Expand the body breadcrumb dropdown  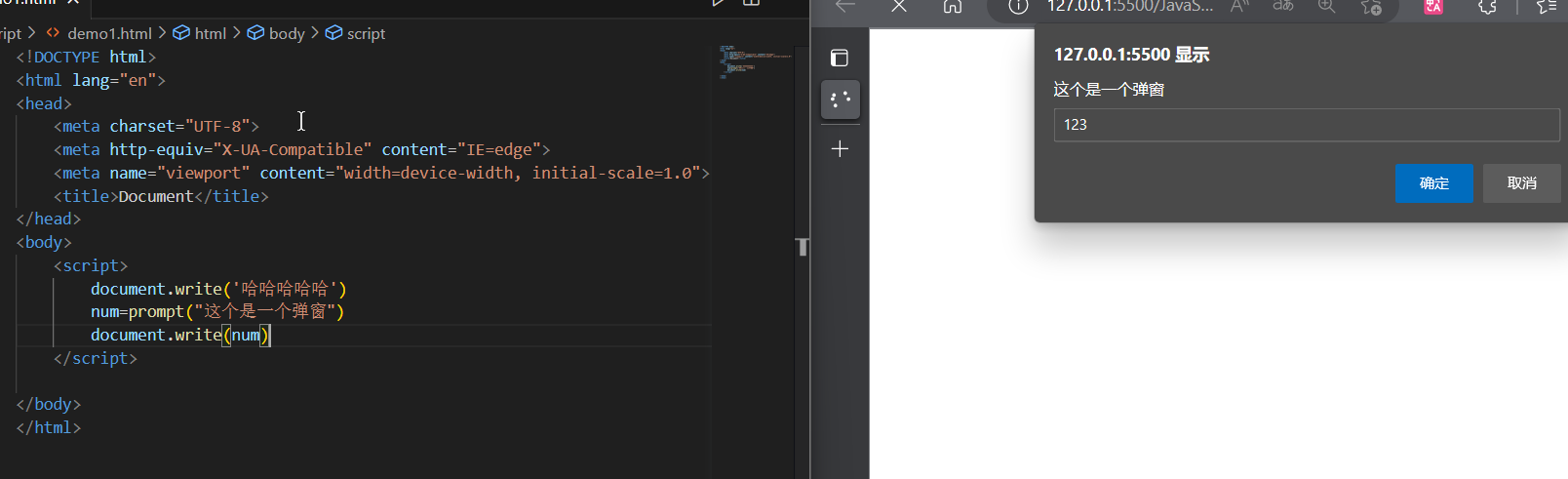tap(286, 33)
